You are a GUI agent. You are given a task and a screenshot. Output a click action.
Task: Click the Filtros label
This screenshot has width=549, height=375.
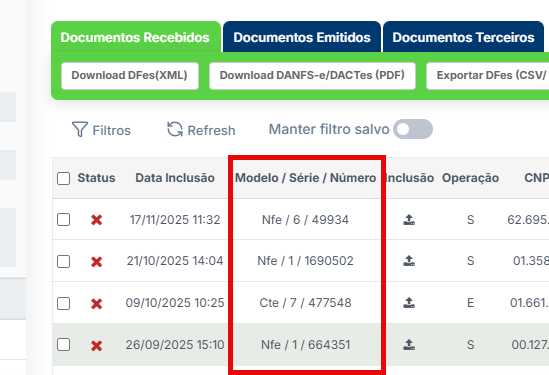pos(111,131)
